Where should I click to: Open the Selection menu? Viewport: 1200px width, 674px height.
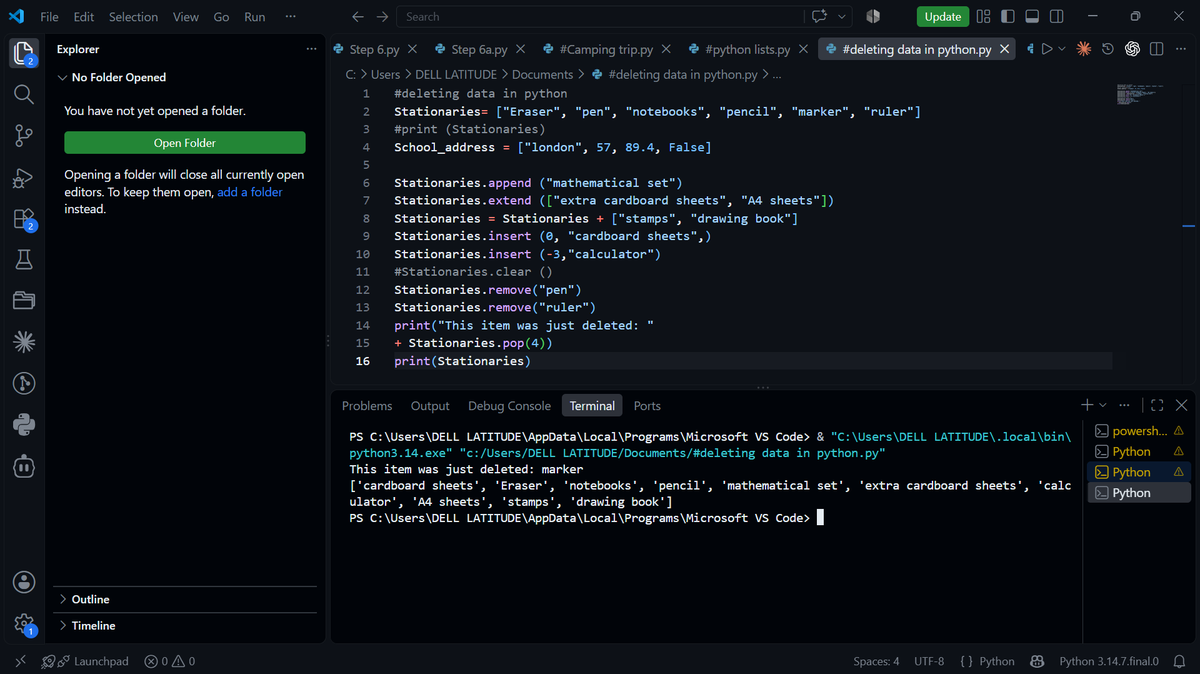(134, 17)
